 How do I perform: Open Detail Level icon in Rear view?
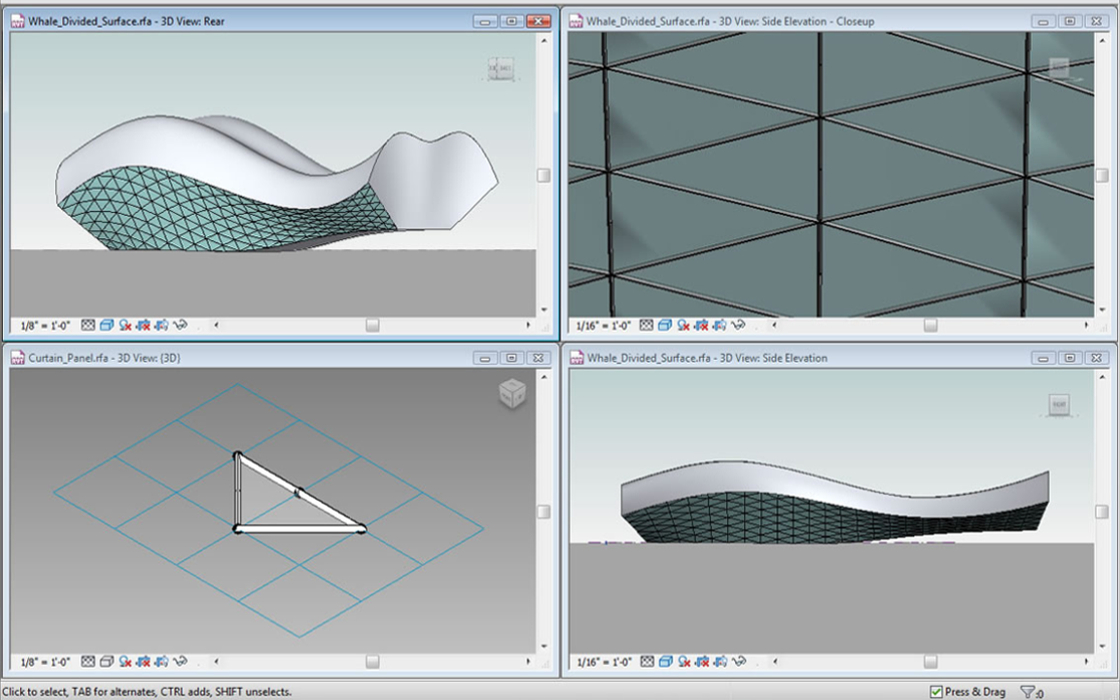[x=87, y=325]
